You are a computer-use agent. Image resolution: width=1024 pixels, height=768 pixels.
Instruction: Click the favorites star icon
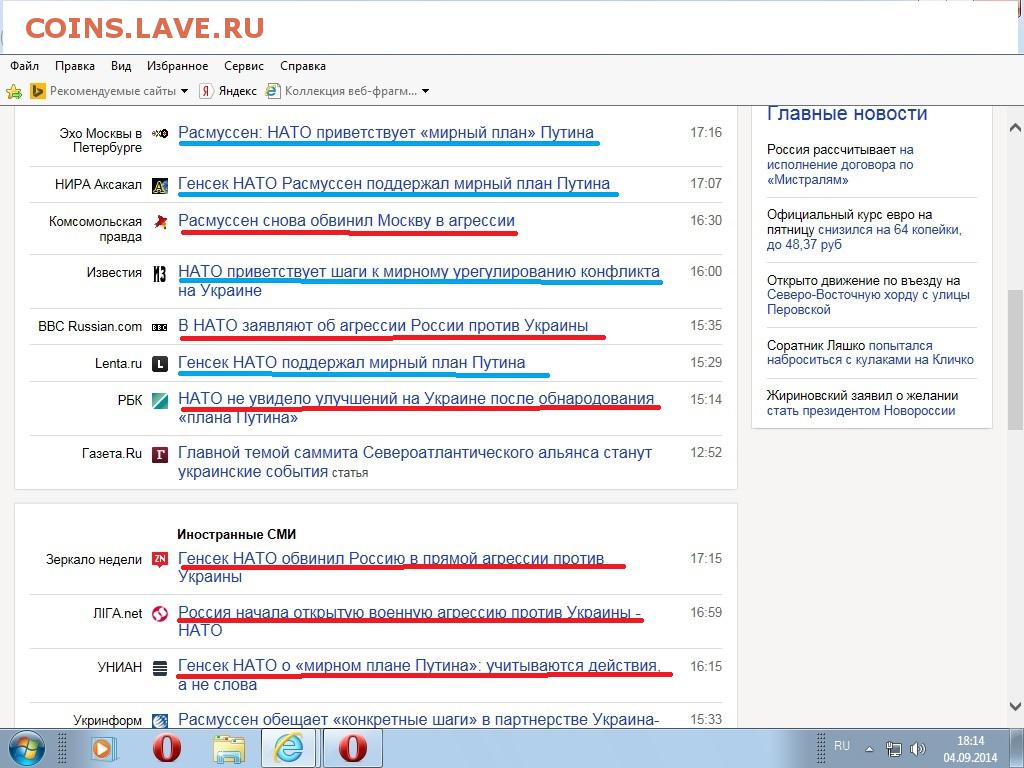click(14, 91)
